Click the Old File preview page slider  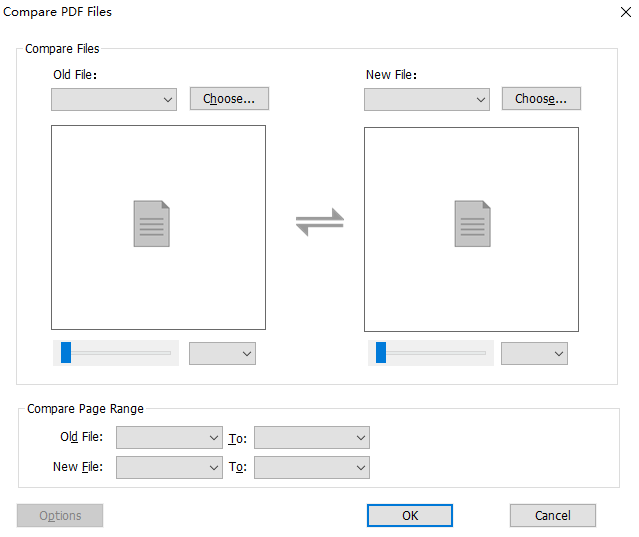[115, 353]
